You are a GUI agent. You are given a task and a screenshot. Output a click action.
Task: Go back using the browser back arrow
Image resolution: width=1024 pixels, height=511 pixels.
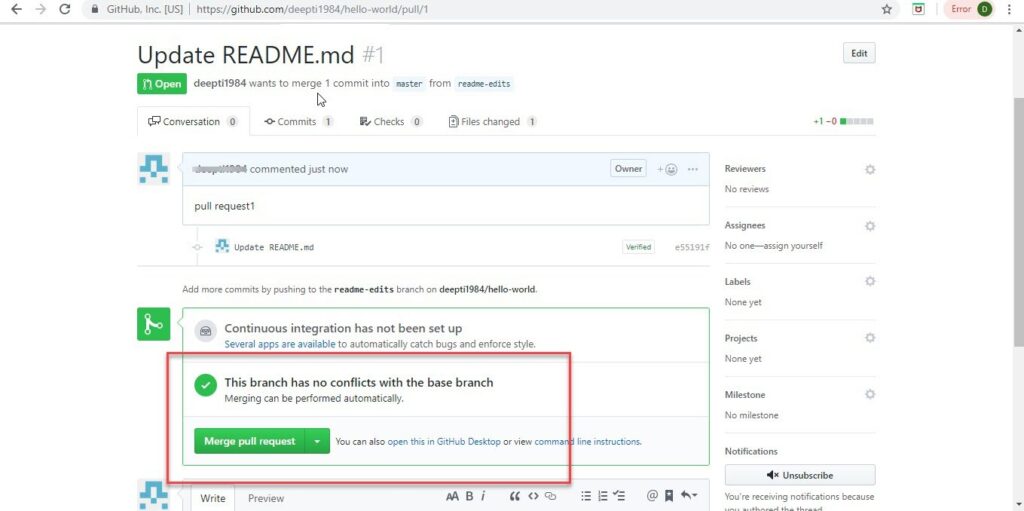[16, 9]
